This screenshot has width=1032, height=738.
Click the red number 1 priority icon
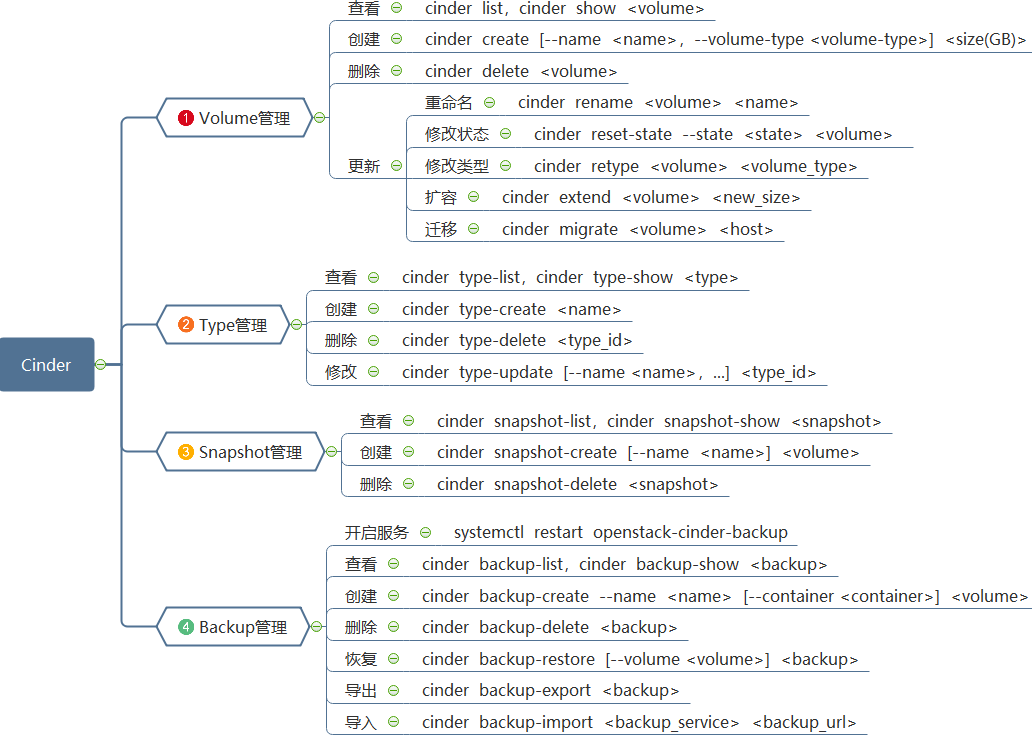pyautogui.click(x=185, y=118)
